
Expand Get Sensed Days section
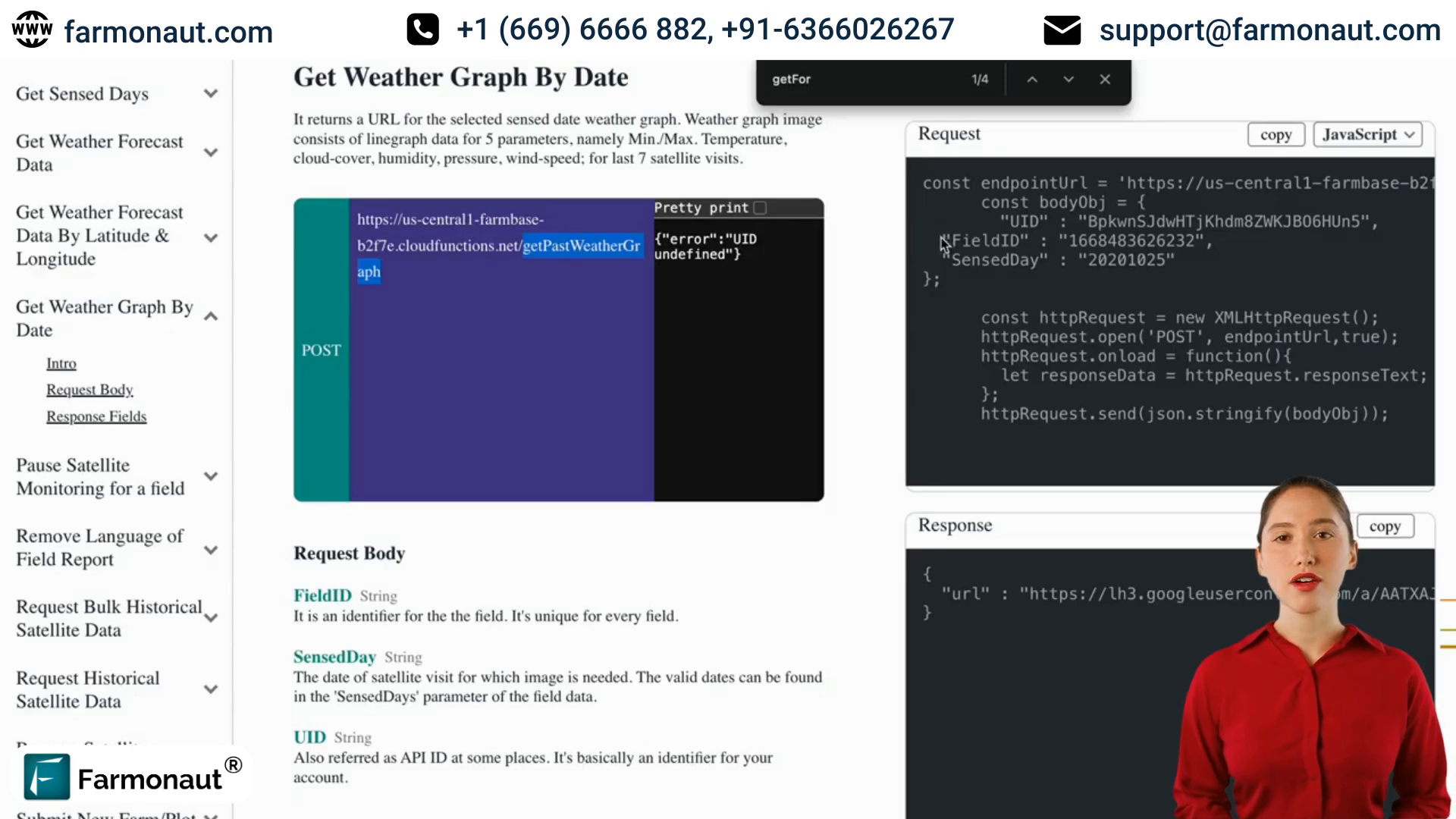pos(211,94)
